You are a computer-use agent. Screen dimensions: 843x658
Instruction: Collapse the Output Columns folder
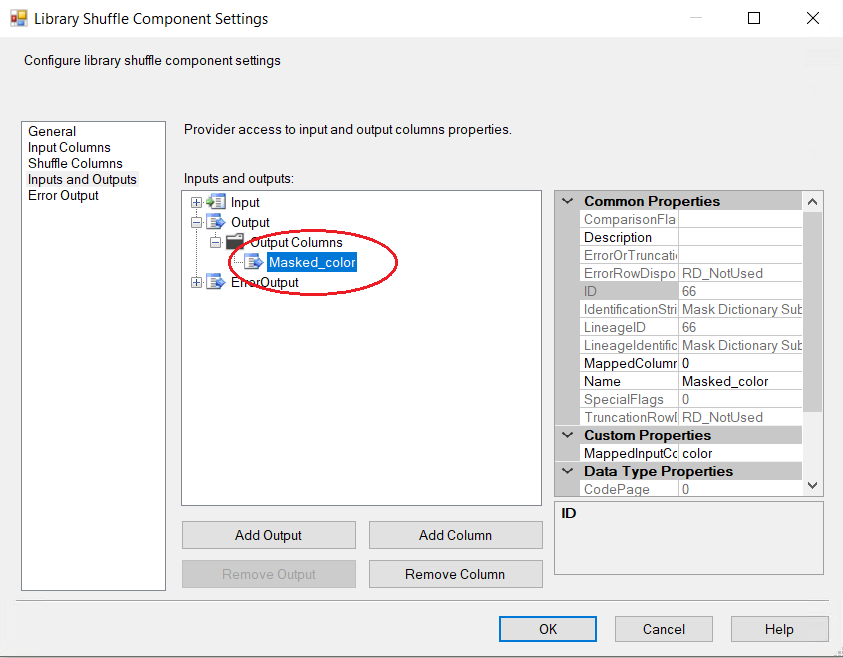pos(215,242)
